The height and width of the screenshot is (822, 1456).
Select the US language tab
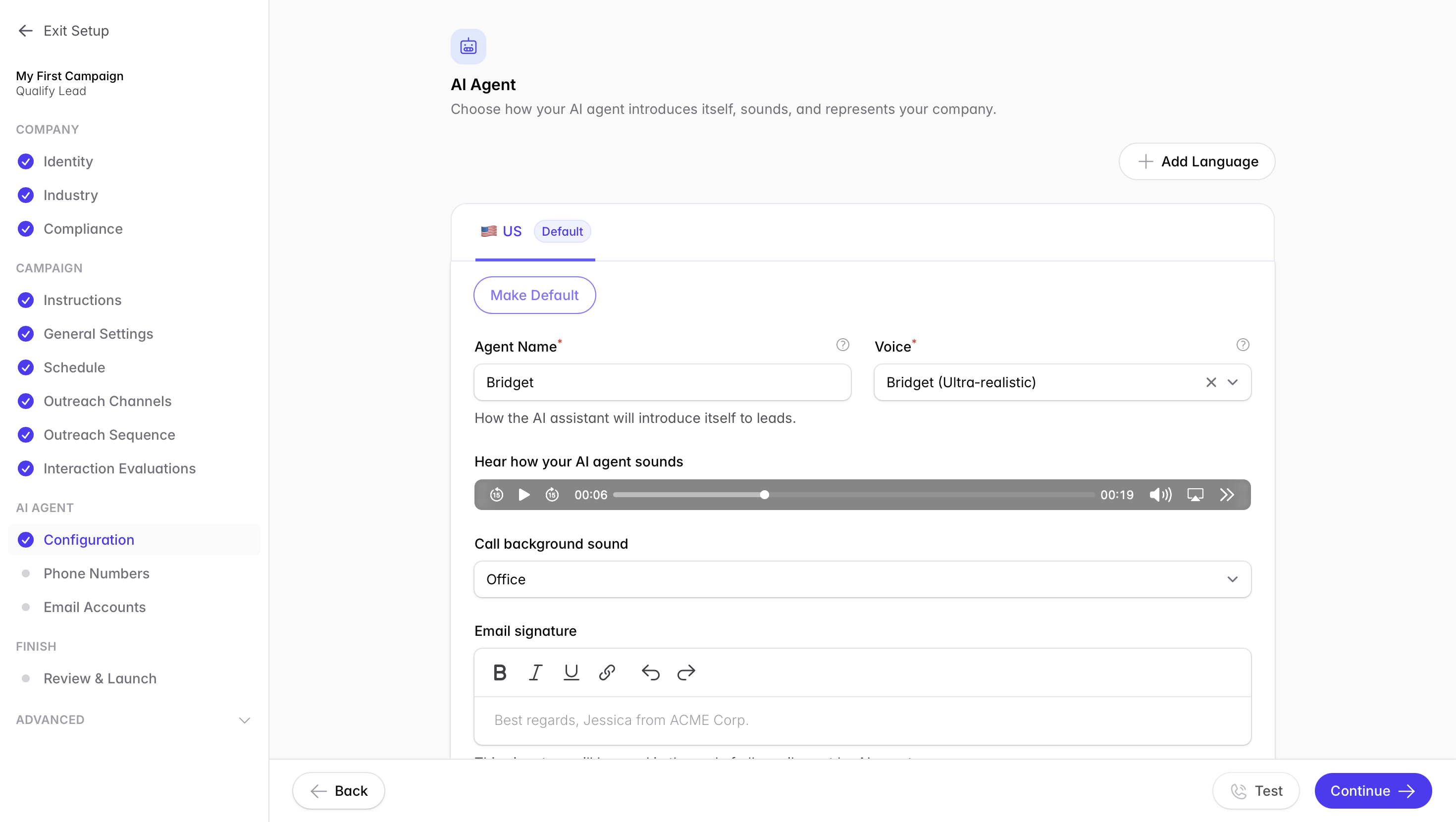point(535,232)
